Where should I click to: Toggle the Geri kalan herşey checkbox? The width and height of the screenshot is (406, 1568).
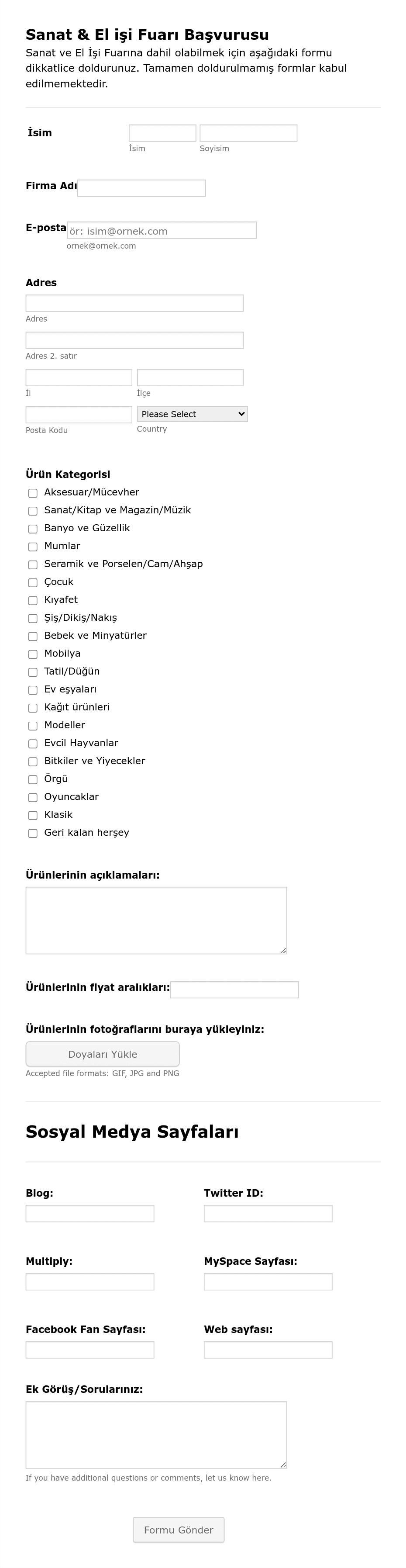pyautogui.click(x=33, y=833)
